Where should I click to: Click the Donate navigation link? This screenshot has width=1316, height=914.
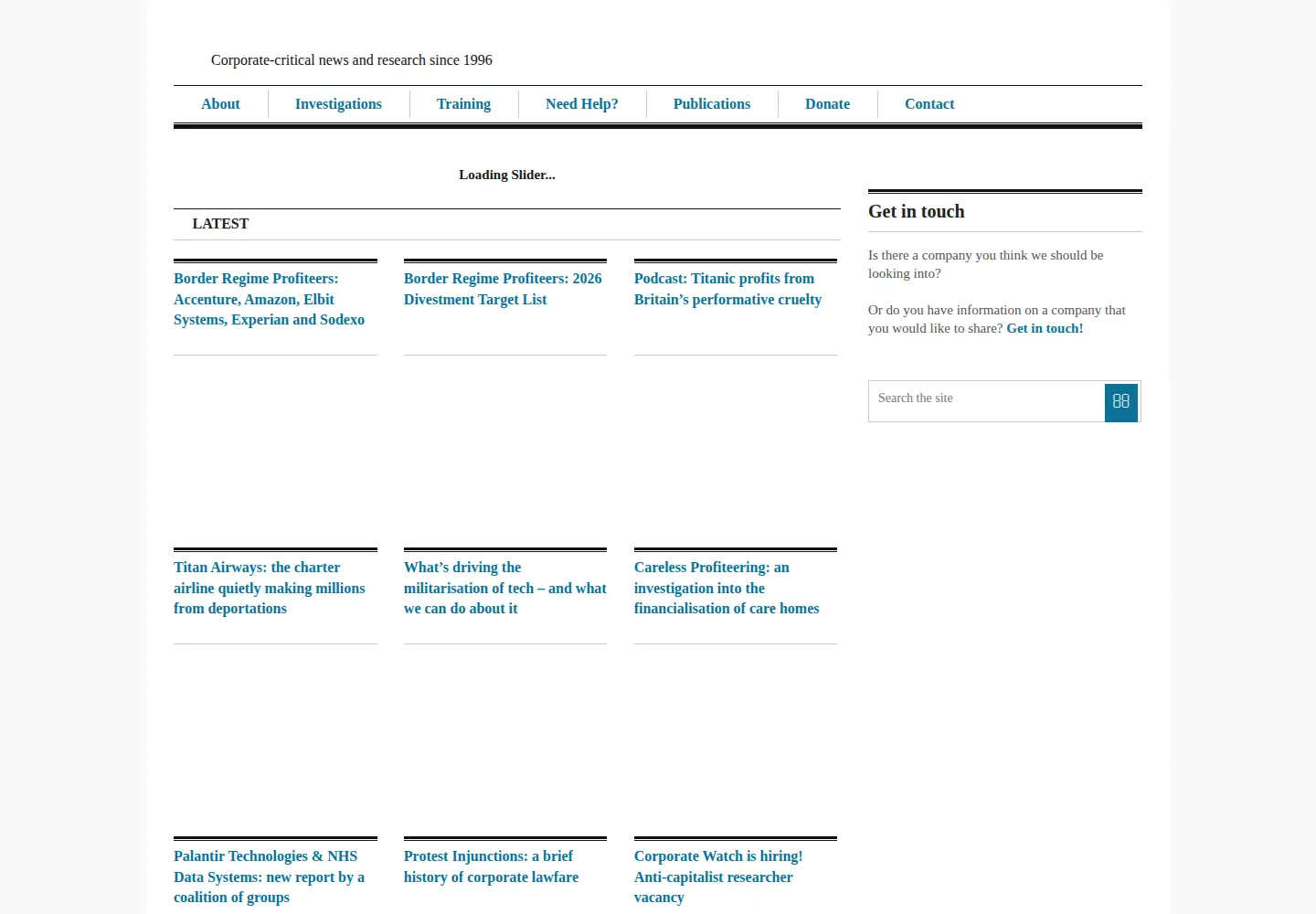(x=827, y=104)
